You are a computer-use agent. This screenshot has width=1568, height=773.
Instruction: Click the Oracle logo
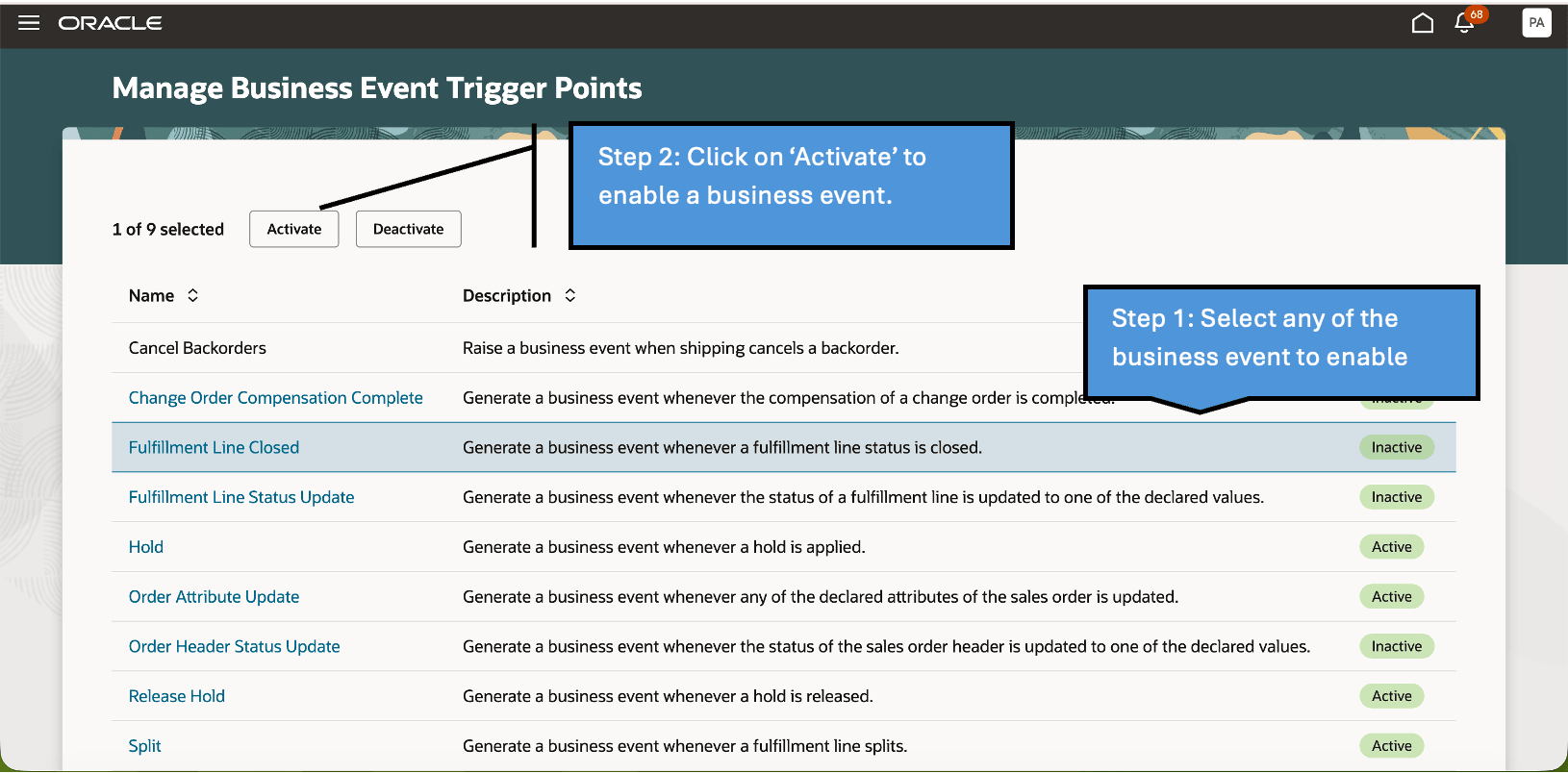click(110, 23)
